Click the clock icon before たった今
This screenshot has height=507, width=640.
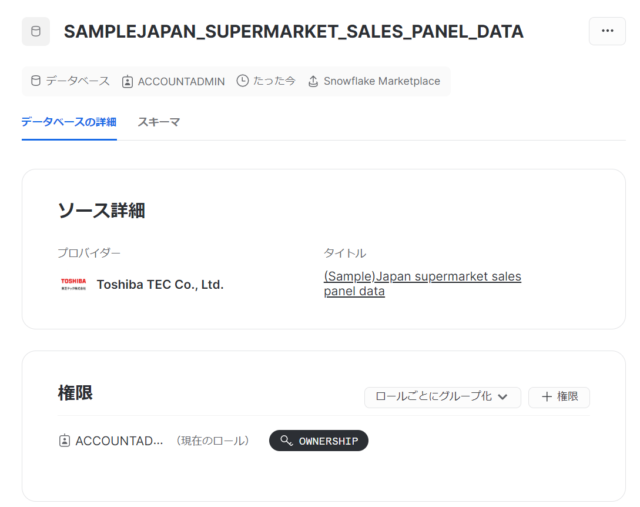(242, 81)
